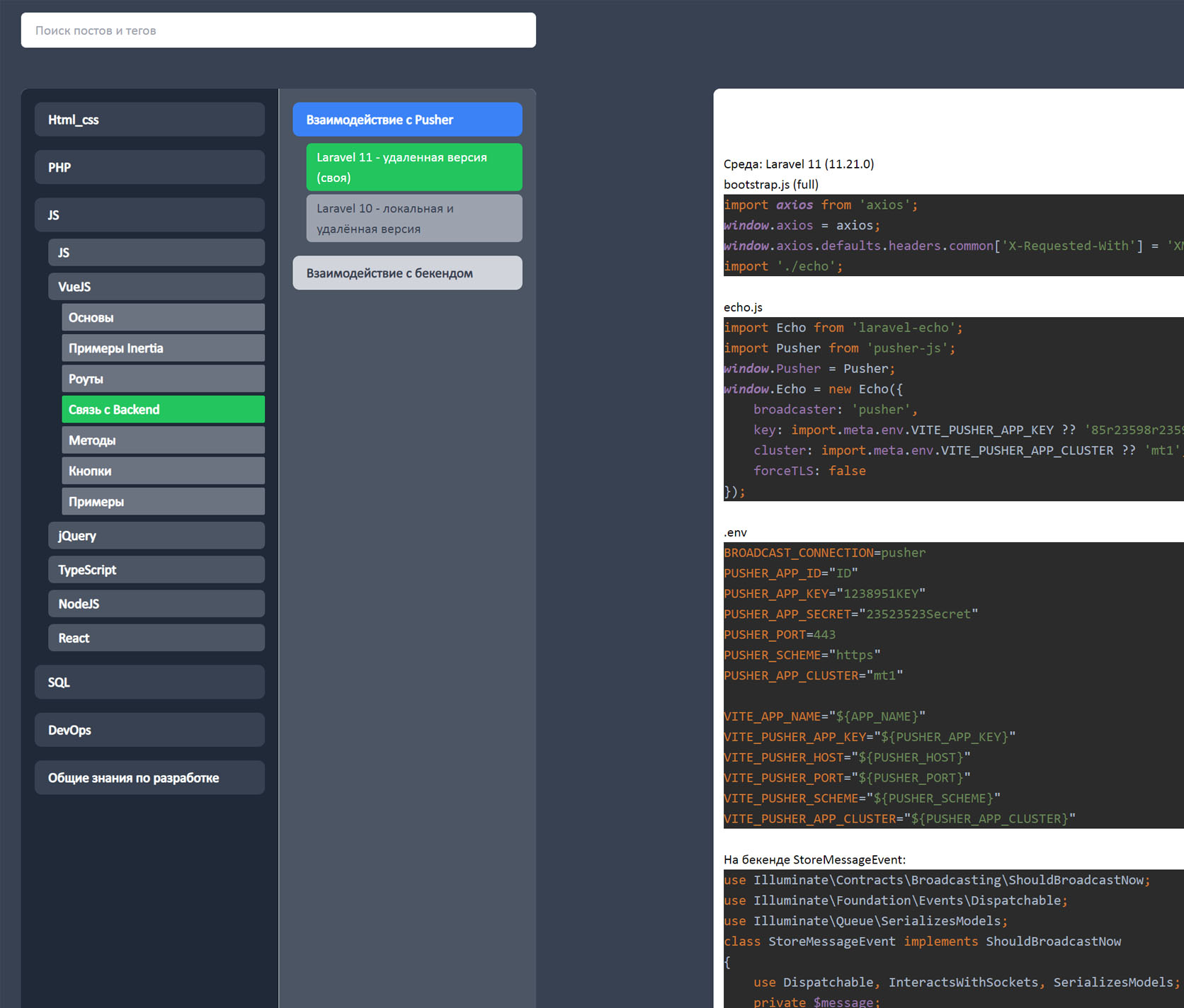Open the Html_css category
This screenshot has width=1184, height=1008.
tap(149, 120)
